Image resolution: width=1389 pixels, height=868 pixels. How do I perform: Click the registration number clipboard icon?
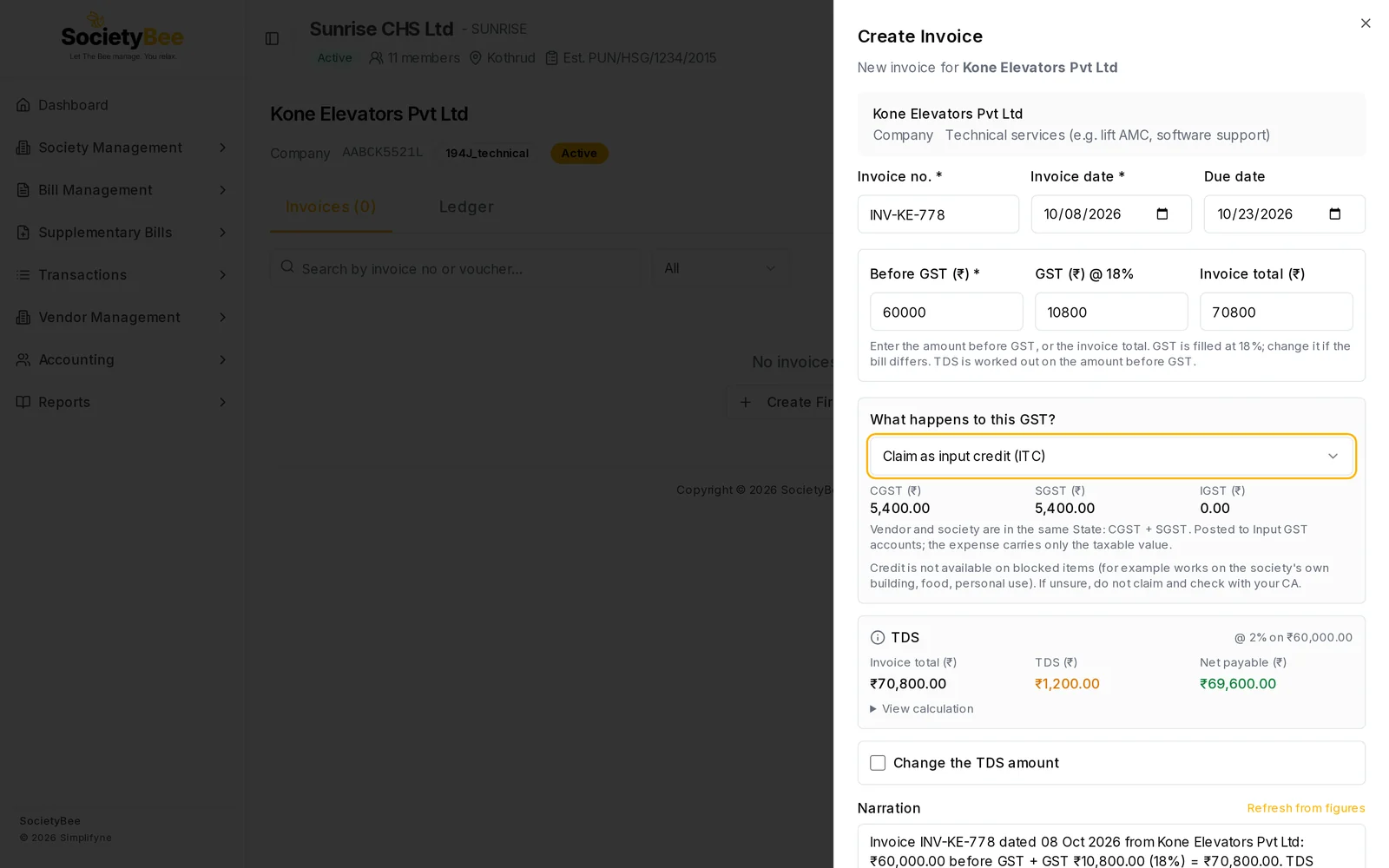tap(551, 58)
